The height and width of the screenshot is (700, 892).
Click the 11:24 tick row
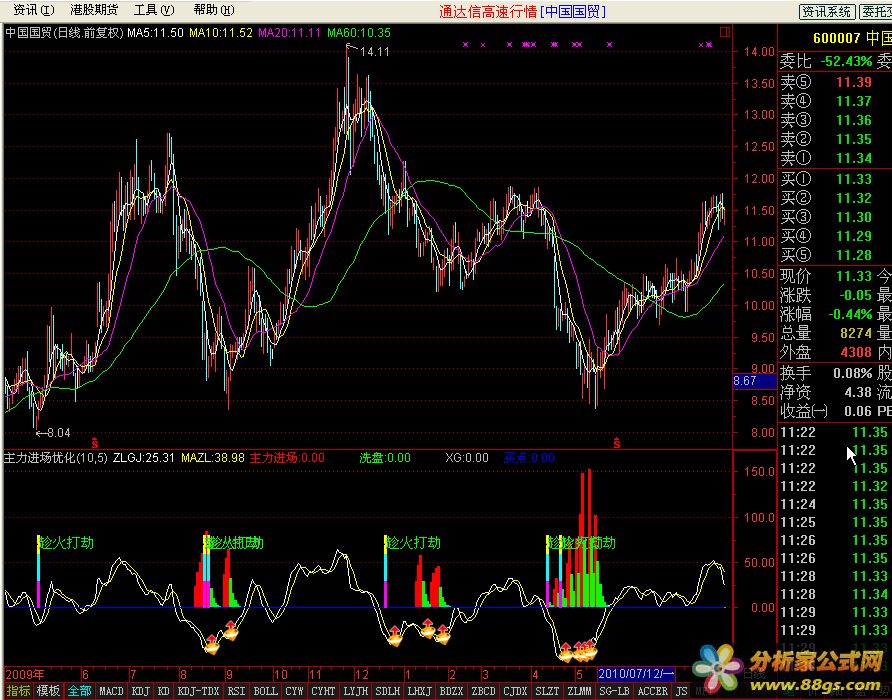click(x=835, y=504)
